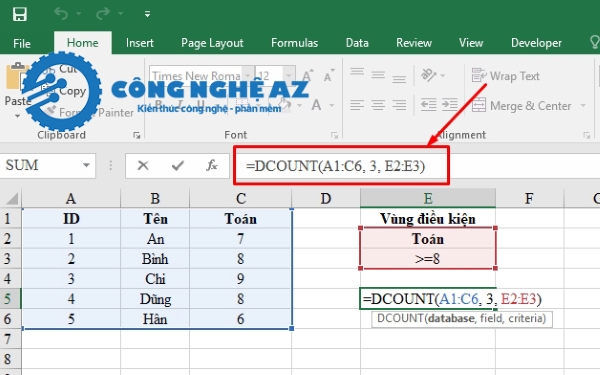Switch to the Review tab
This screenshot has height=375, width=600.
[414, 43]
